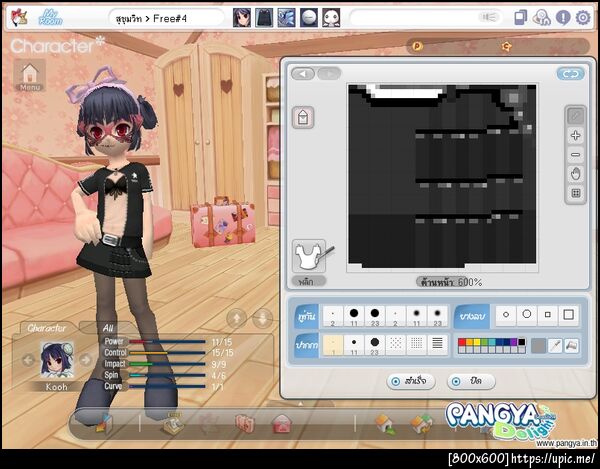Select the character portrait icon in top bar

click(x=242, y=18)
